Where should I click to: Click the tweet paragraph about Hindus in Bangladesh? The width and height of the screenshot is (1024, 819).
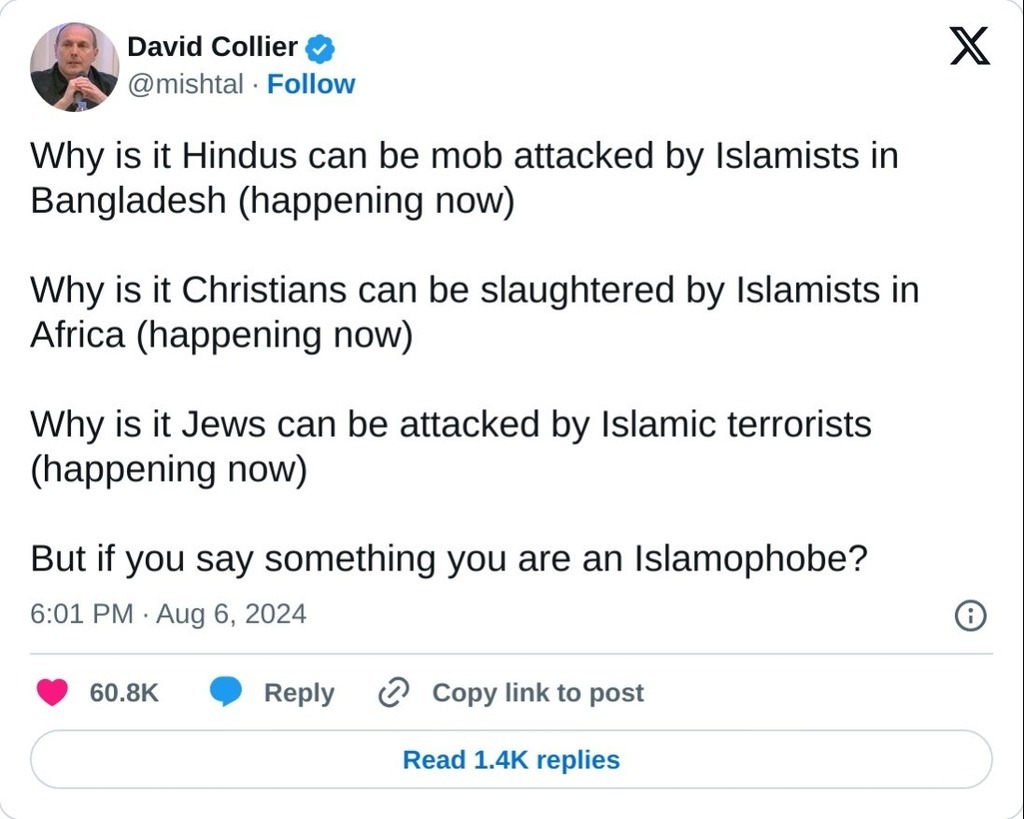pos(464,178)
